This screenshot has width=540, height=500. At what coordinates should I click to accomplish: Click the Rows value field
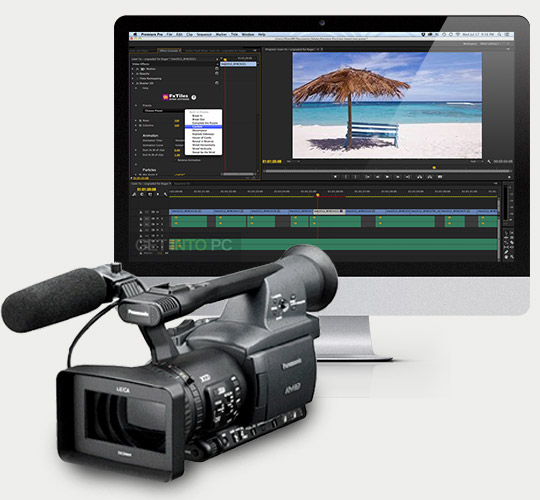(x=177, y=121)
